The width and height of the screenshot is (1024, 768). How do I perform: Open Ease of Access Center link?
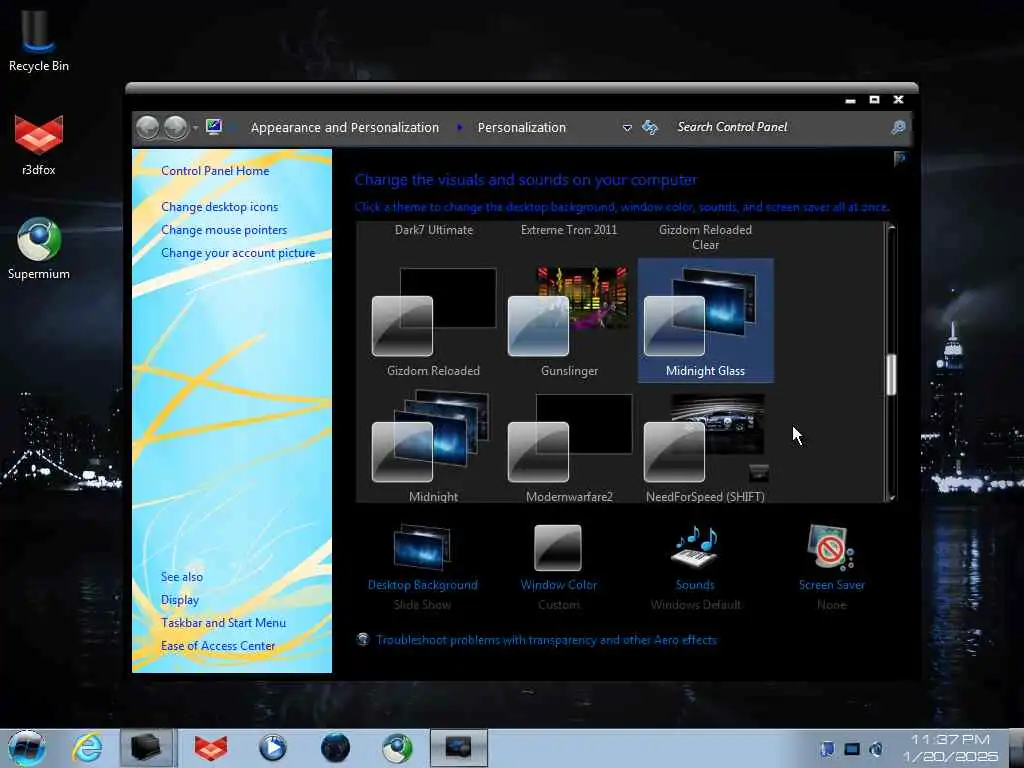click(x=217, y=646)
